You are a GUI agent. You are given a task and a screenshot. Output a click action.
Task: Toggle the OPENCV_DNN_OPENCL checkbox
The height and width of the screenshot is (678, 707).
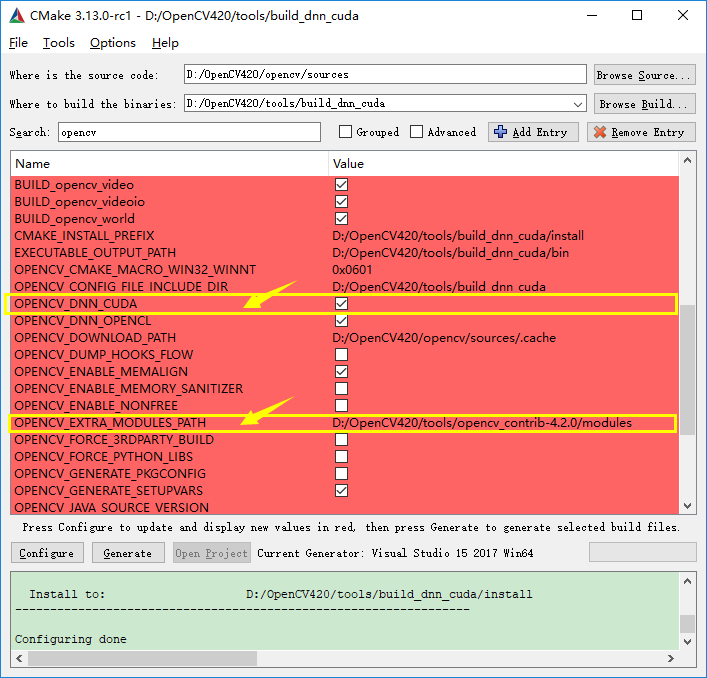pyautogui.click(x=341, y=321)
